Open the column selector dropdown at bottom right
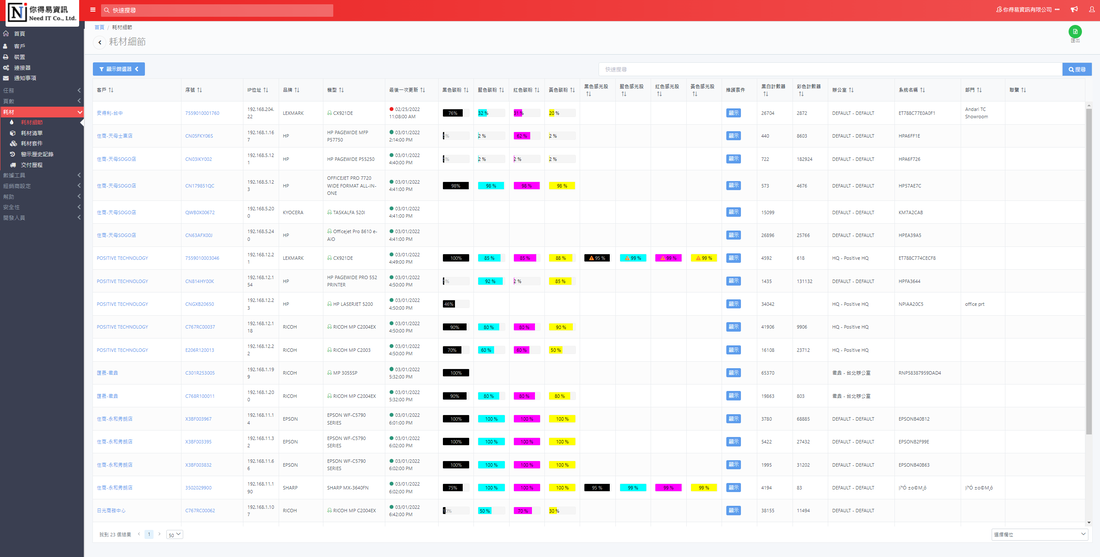1100x557 pixels. click(1039, 535)
